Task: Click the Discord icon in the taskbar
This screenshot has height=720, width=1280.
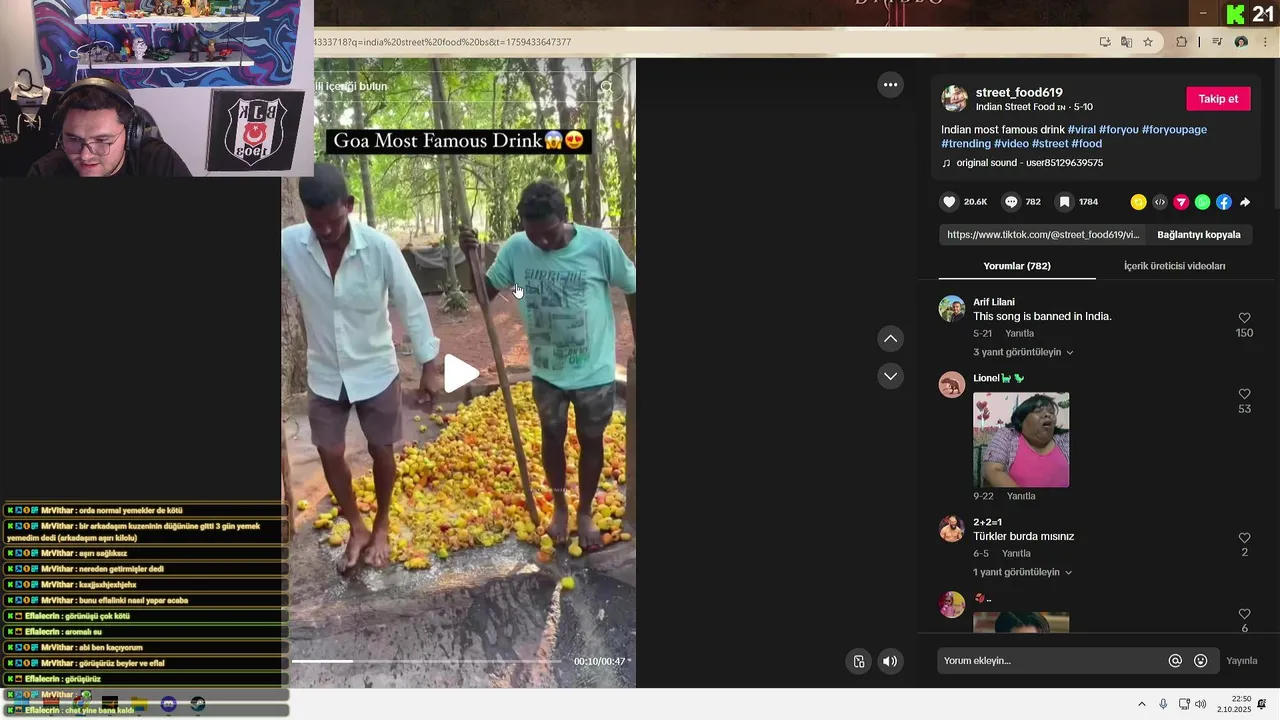Action: 169,704
